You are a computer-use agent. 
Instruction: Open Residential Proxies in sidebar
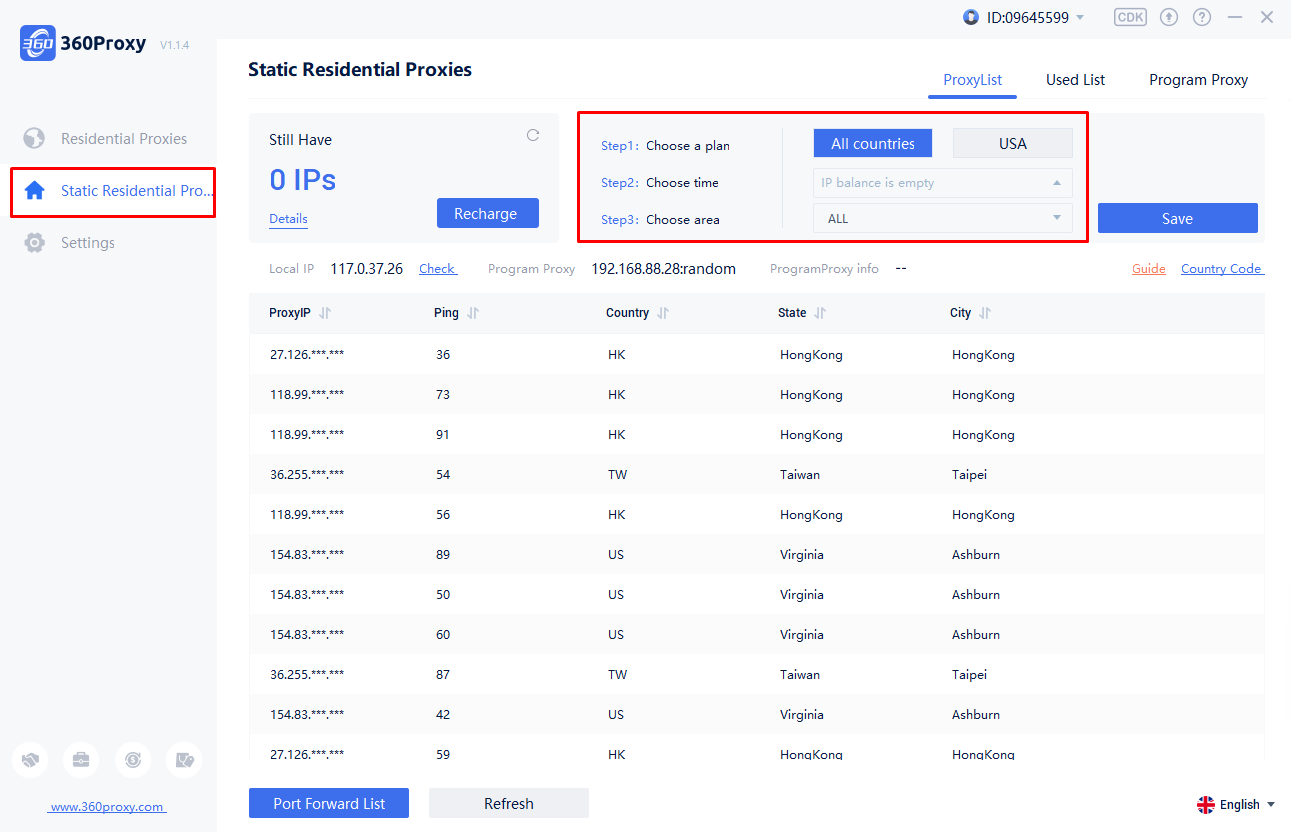coord(105,139)
